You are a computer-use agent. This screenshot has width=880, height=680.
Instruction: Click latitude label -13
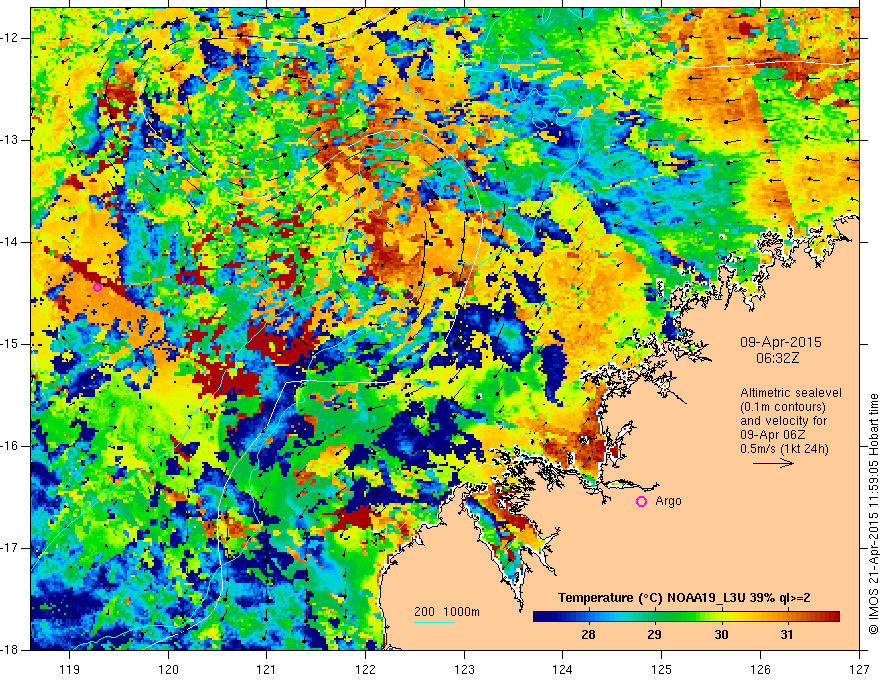coord(11,140)
